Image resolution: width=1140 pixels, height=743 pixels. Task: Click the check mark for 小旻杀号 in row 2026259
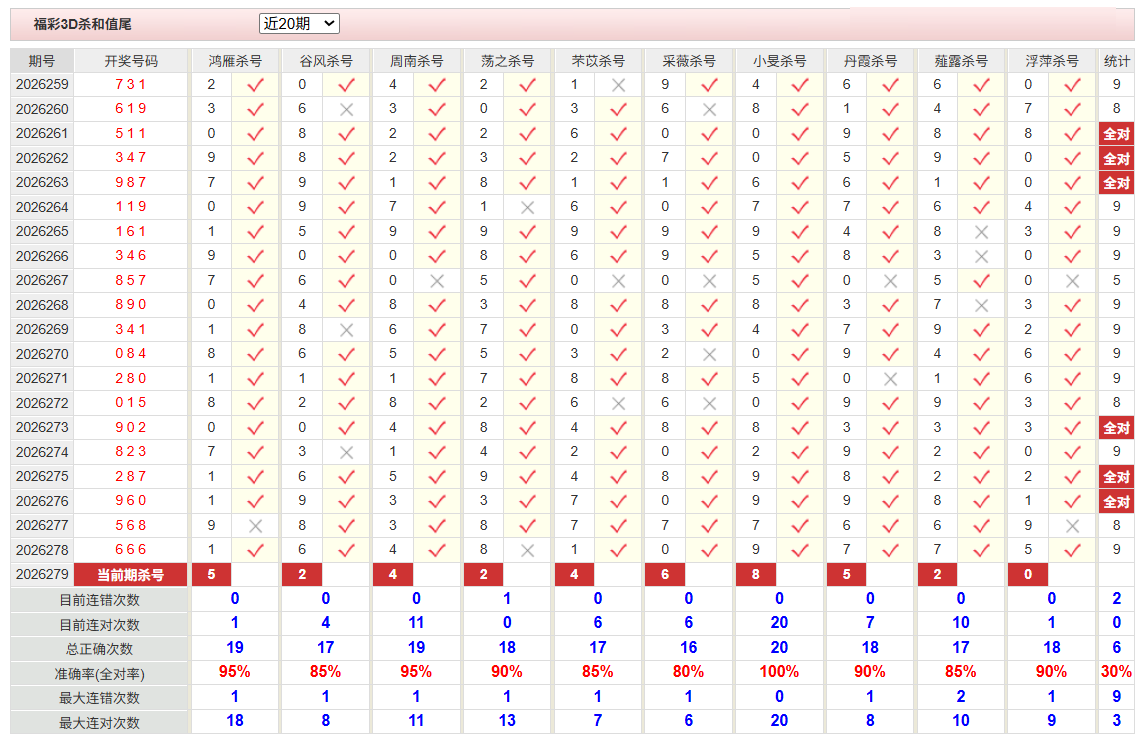800,85
